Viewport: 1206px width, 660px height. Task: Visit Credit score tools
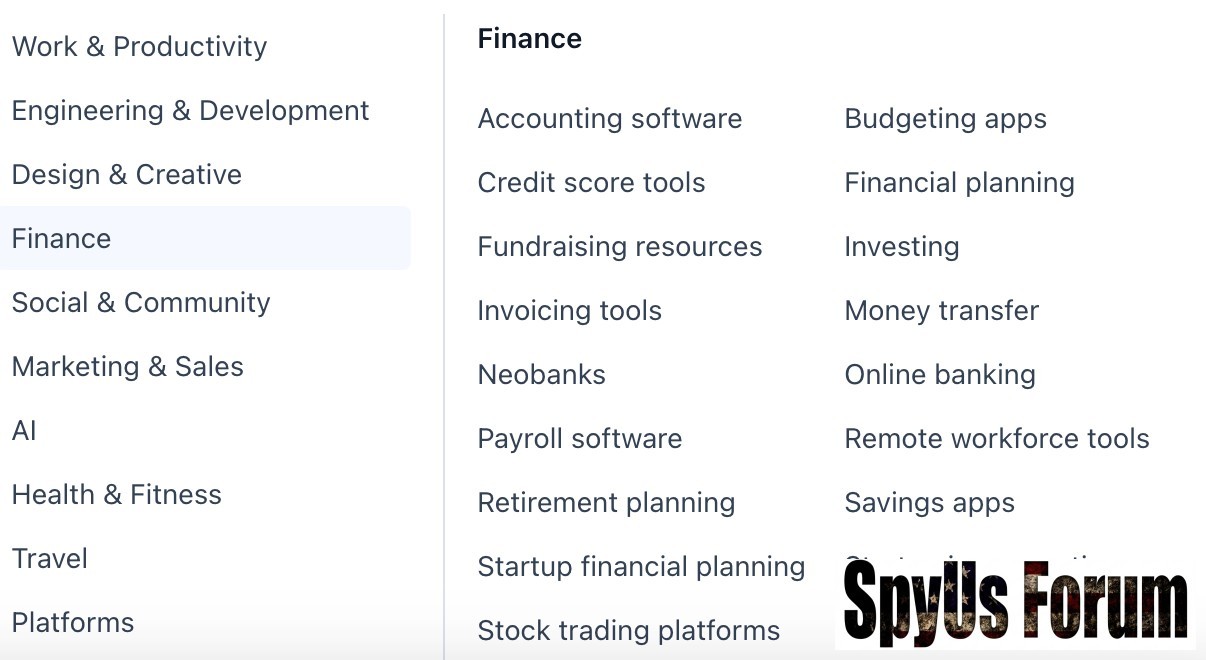pyautogui.click(x=591, y=183)
